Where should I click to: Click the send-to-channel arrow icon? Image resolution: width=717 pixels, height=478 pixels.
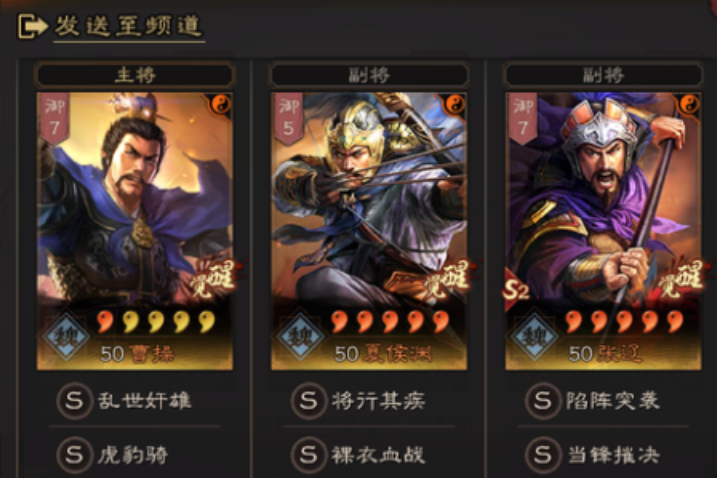[x=32, y=26]
